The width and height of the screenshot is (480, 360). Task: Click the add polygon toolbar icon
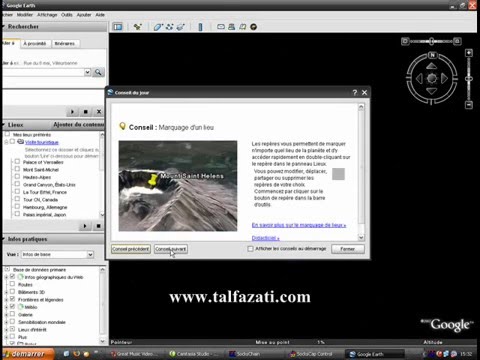pos(158,27)
